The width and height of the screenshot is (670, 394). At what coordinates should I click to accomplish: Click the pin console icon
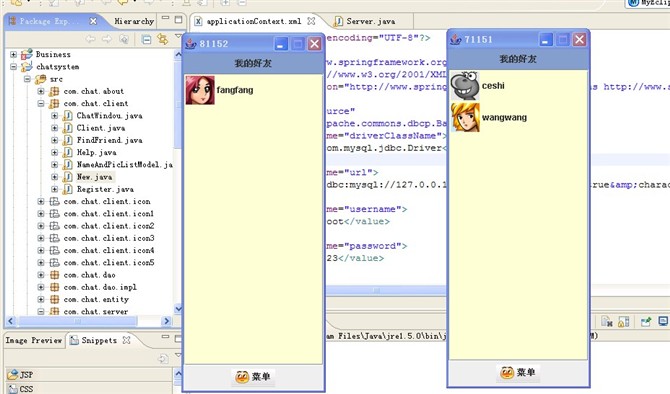646,322
